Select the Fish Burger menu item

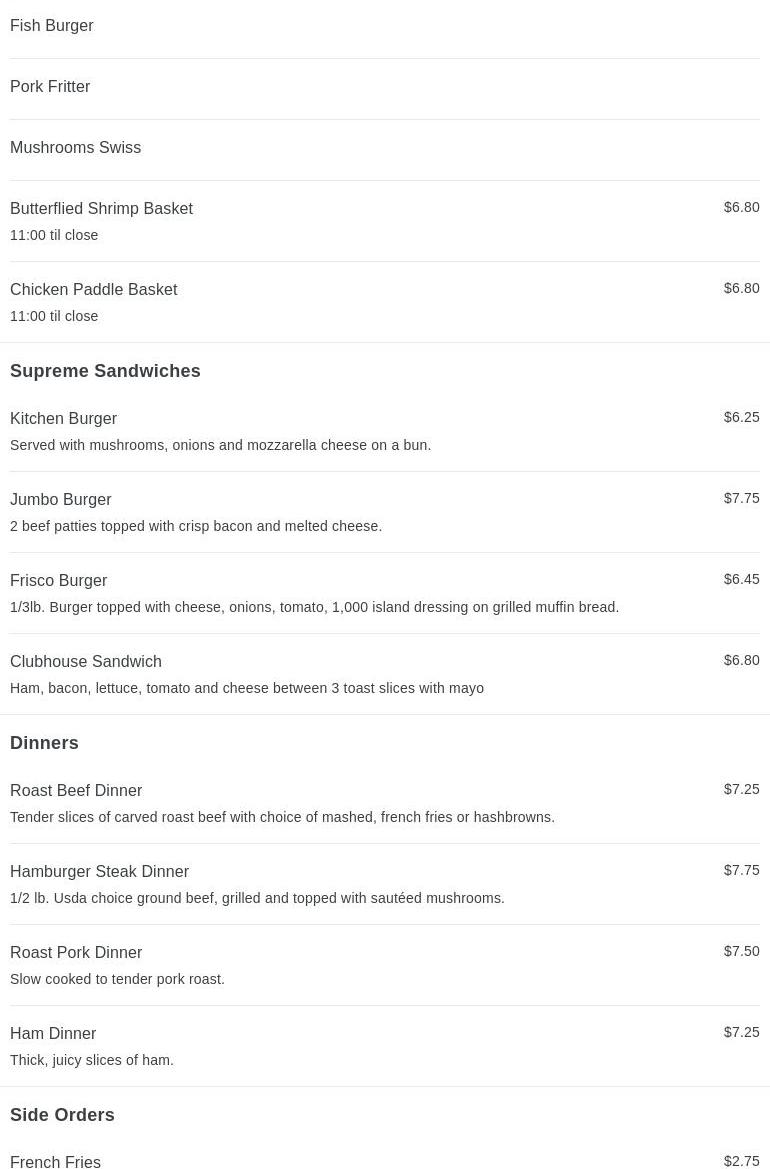click(52, 26)
